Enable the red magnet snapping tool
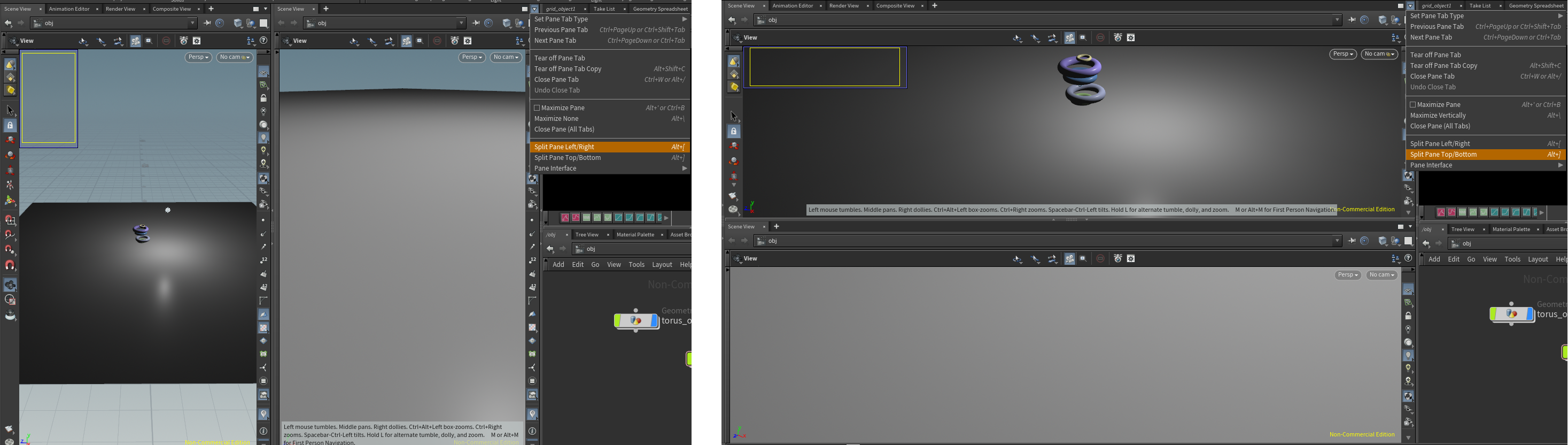 10,265
